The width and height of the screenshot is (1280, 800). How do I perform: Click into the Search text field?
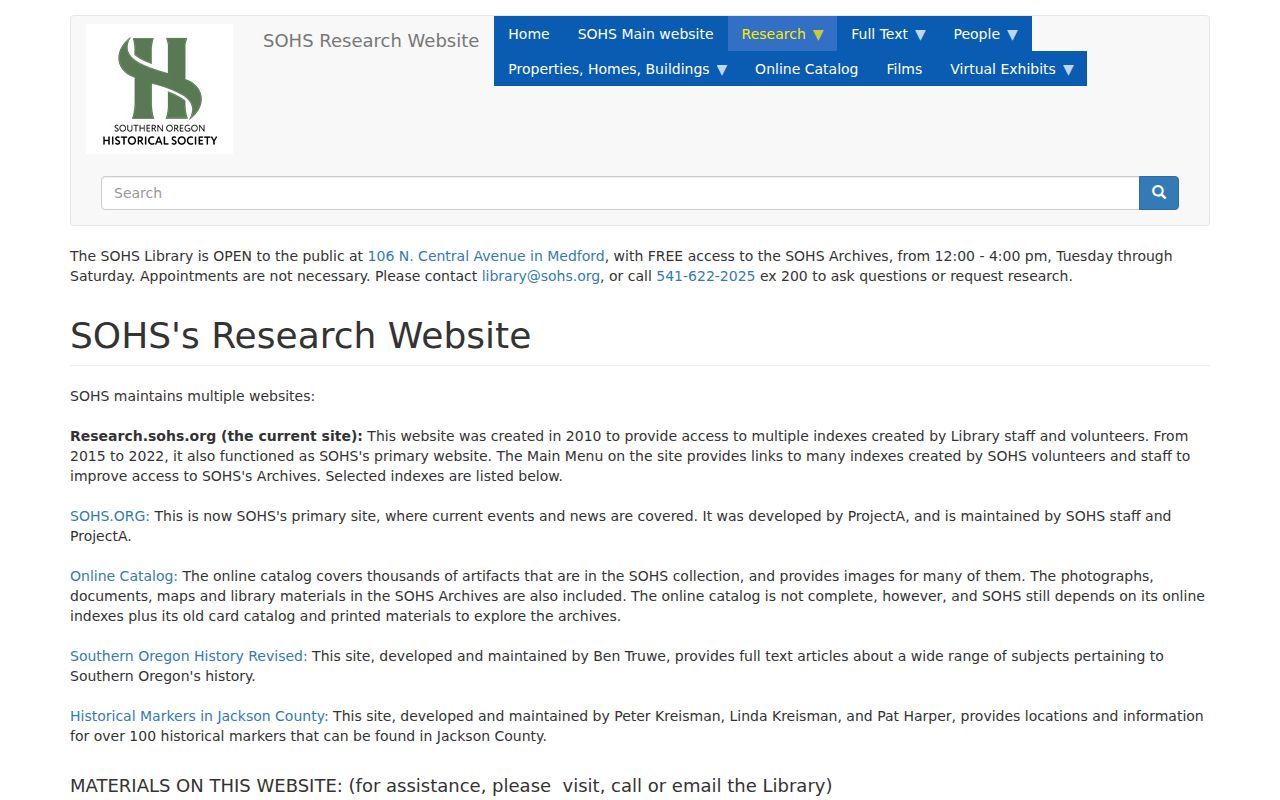pyautogui.click(x=620, y=193)
